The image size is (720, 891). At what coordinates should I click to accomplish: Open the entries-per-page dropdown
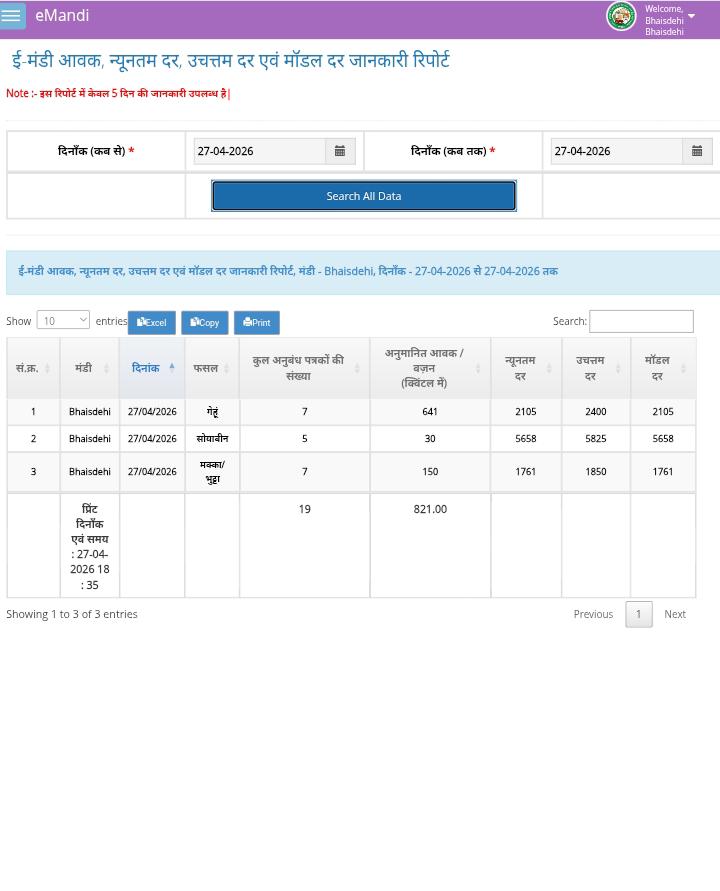63,320
